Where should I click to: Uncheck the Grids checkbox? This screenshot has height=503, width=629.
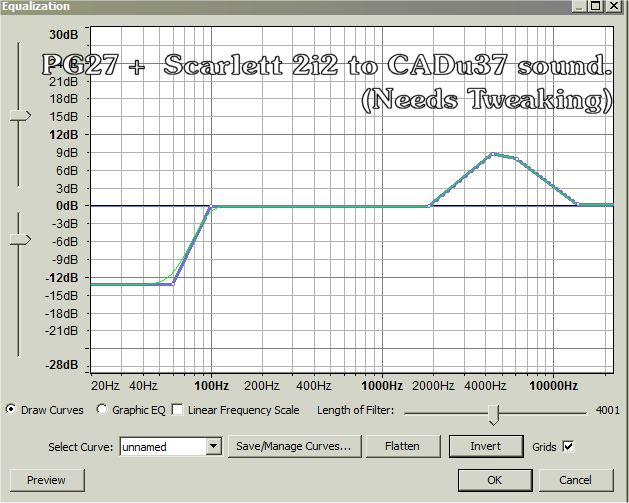point(568,446)
